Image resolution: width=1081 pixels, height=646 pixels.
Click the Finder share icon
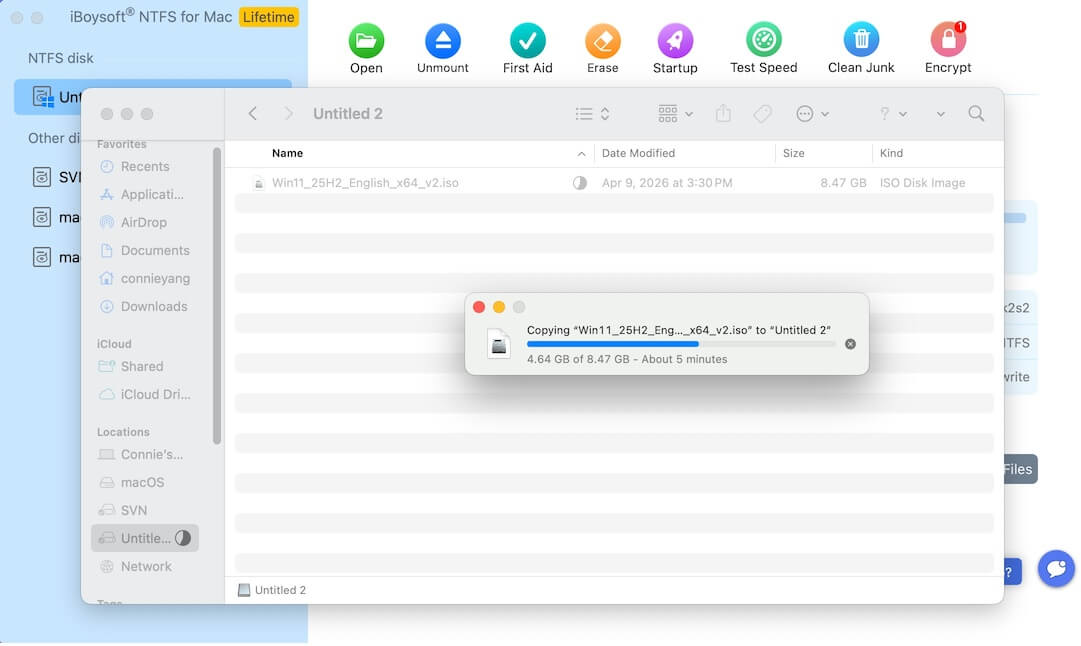723,113
